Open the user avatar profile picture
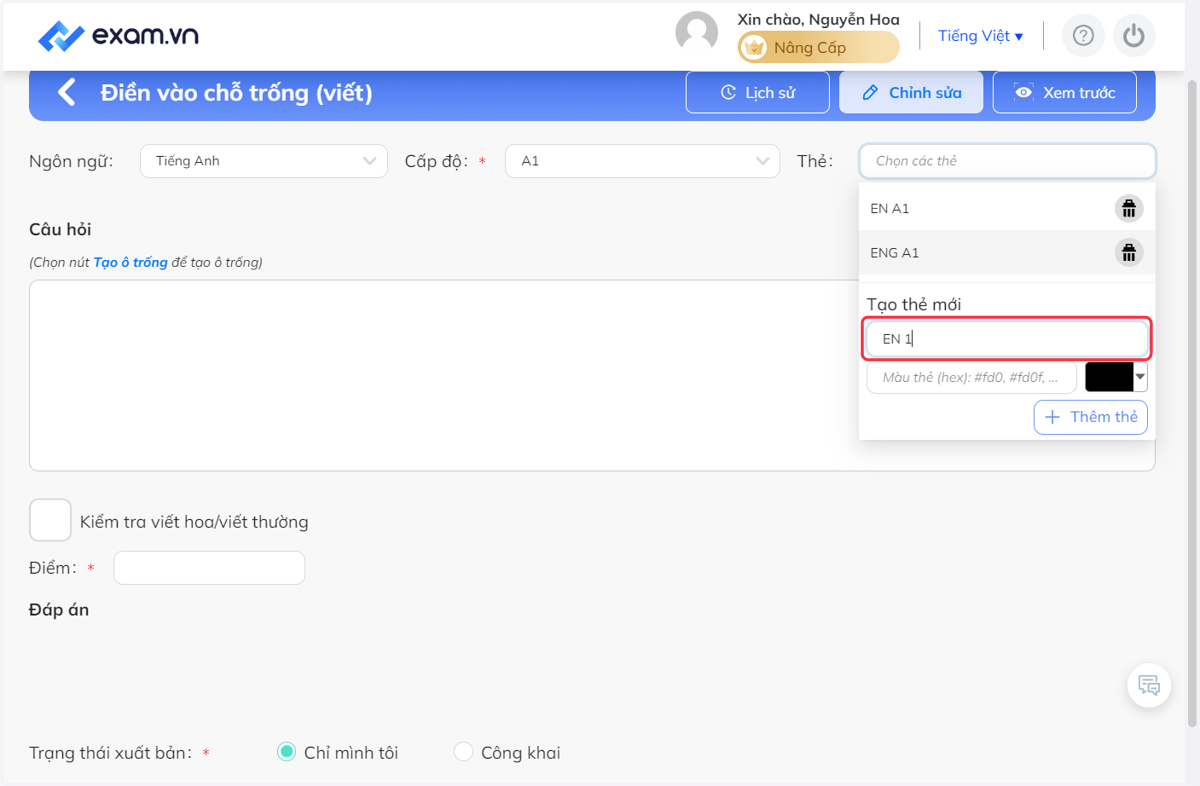This screenshot has height=786, width=1200. [697, 32]
